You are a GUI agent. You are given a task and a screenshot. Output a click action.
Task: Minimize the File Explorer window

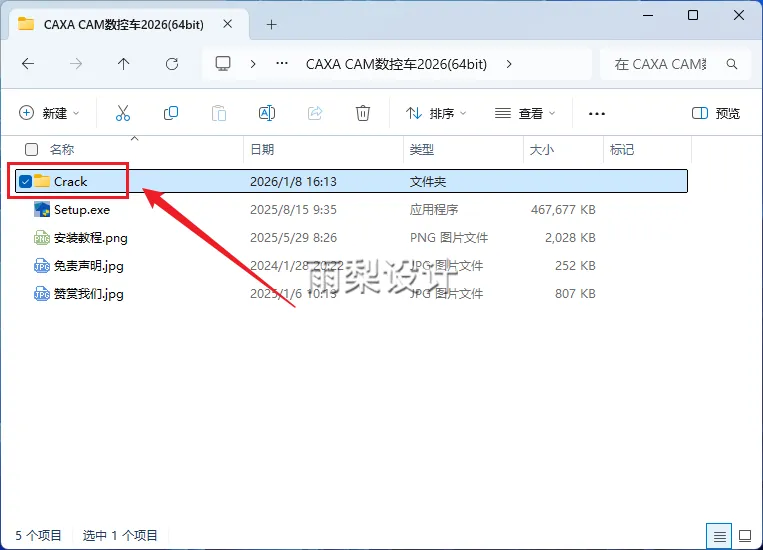648,16
